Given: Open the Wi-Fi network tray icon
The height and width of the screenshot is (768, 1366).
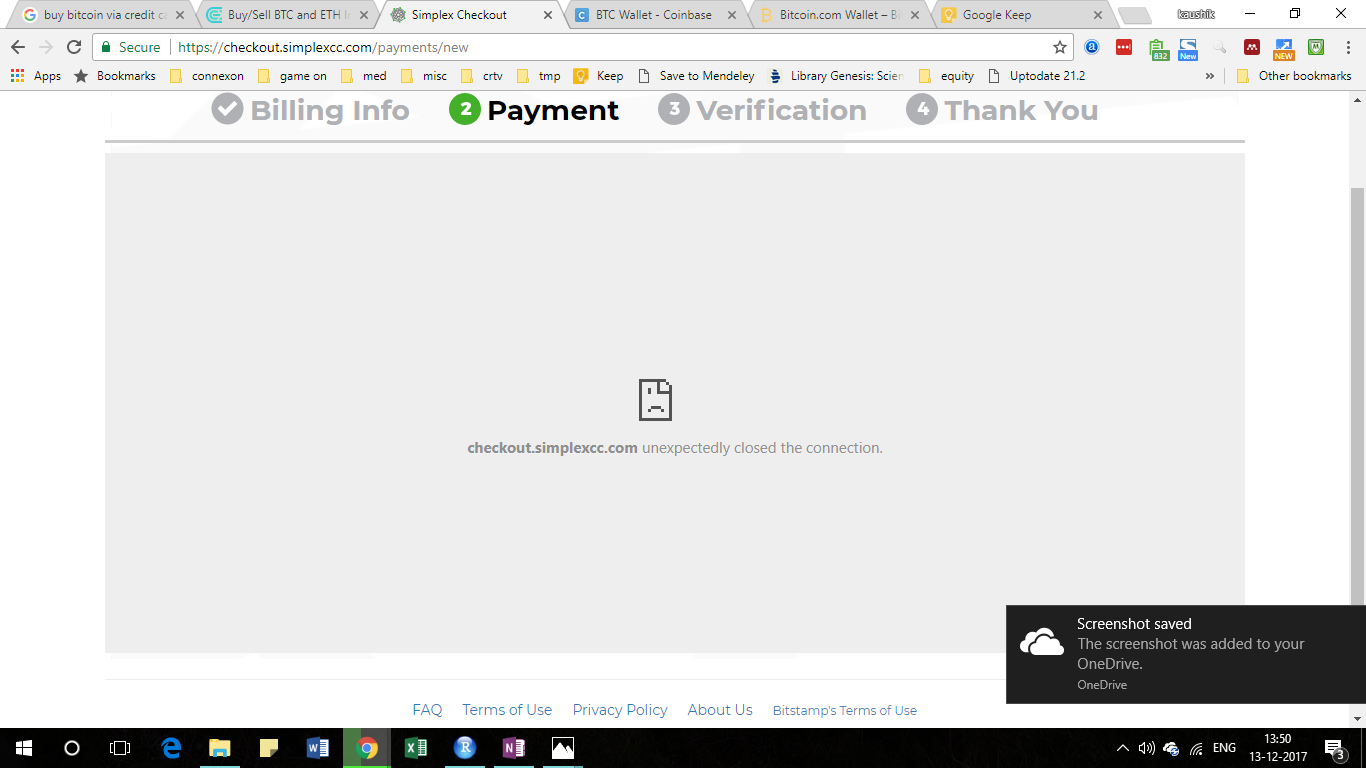Looking at the screenshot, I should pos(1197,748).
